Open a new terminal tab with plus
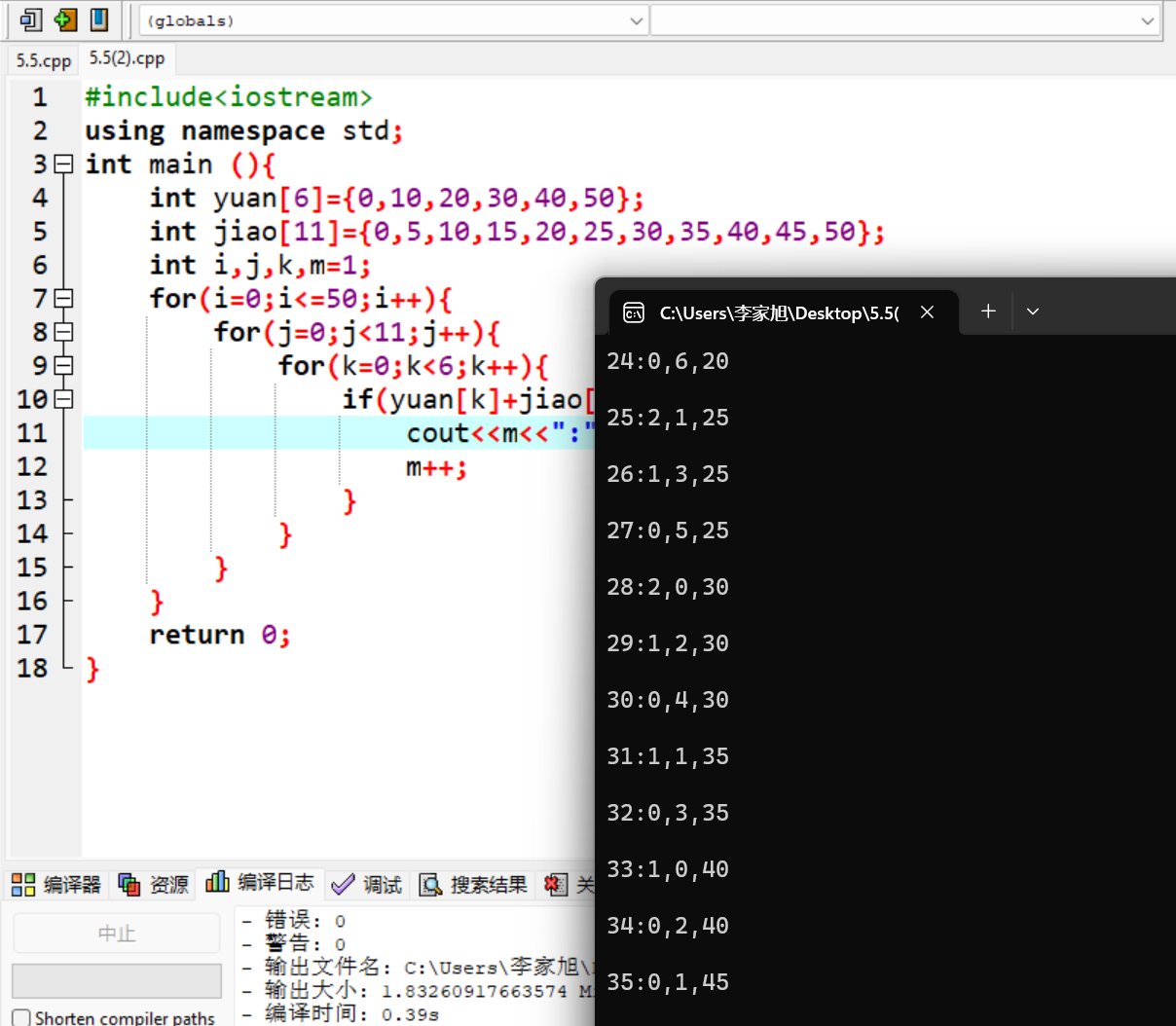This screenshot has height=1026, width=1176. (988, 311)
